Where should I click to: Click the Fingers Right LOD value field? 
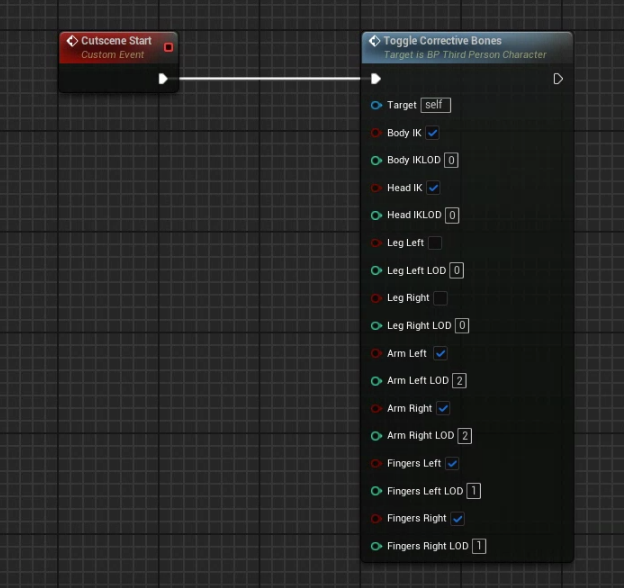479,546
